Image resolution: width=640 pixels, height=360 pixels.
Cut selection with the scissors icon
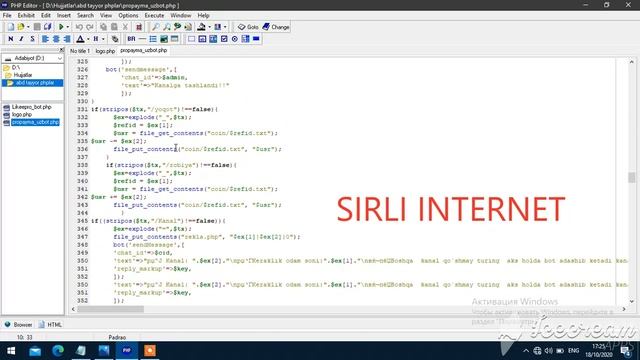pos(125,27)
